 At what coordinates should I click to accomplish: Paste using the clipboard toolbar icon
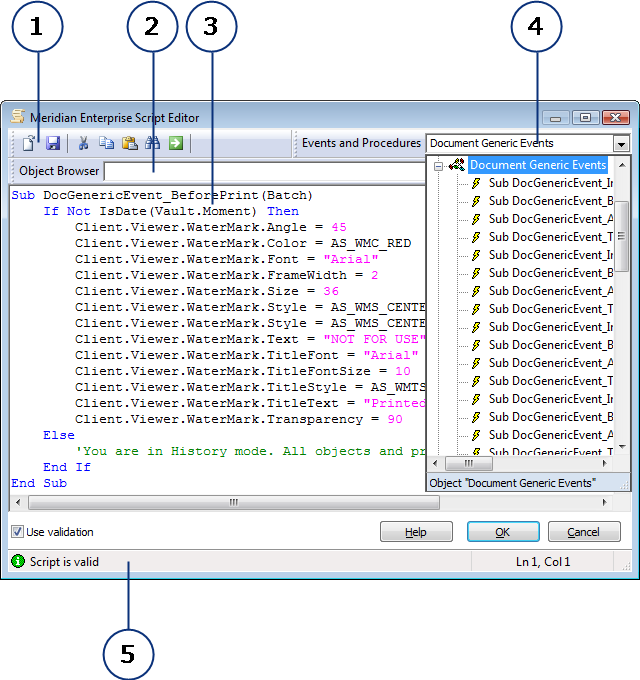pos(129,143)
